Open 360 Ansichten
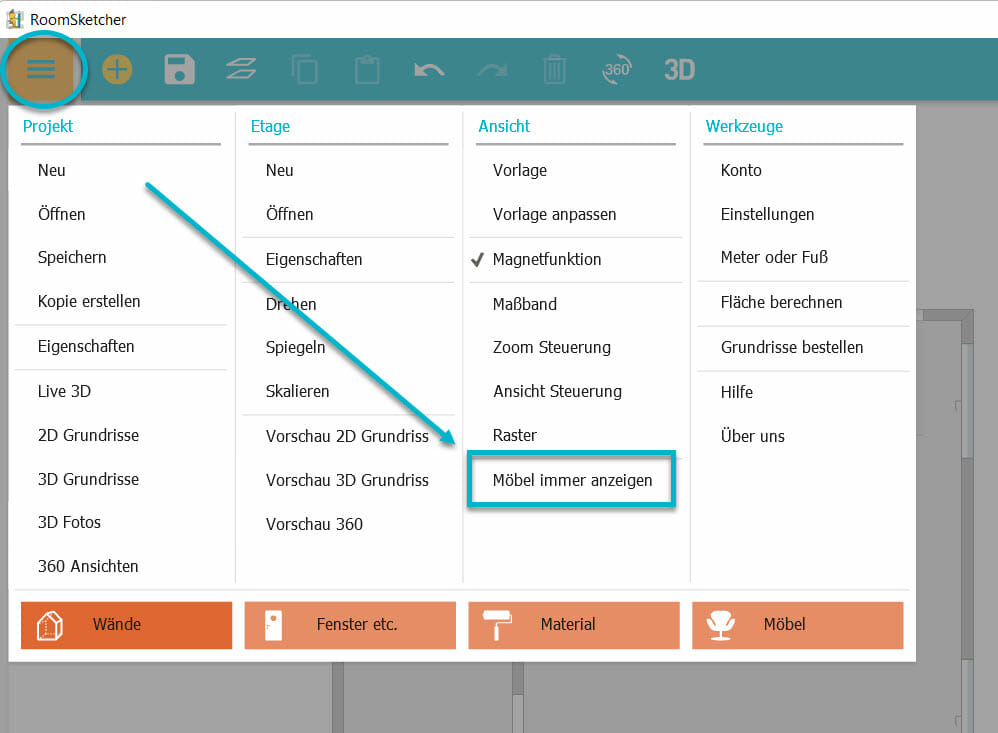This screenshot has width=998, height=733. [x=88, y=566]
